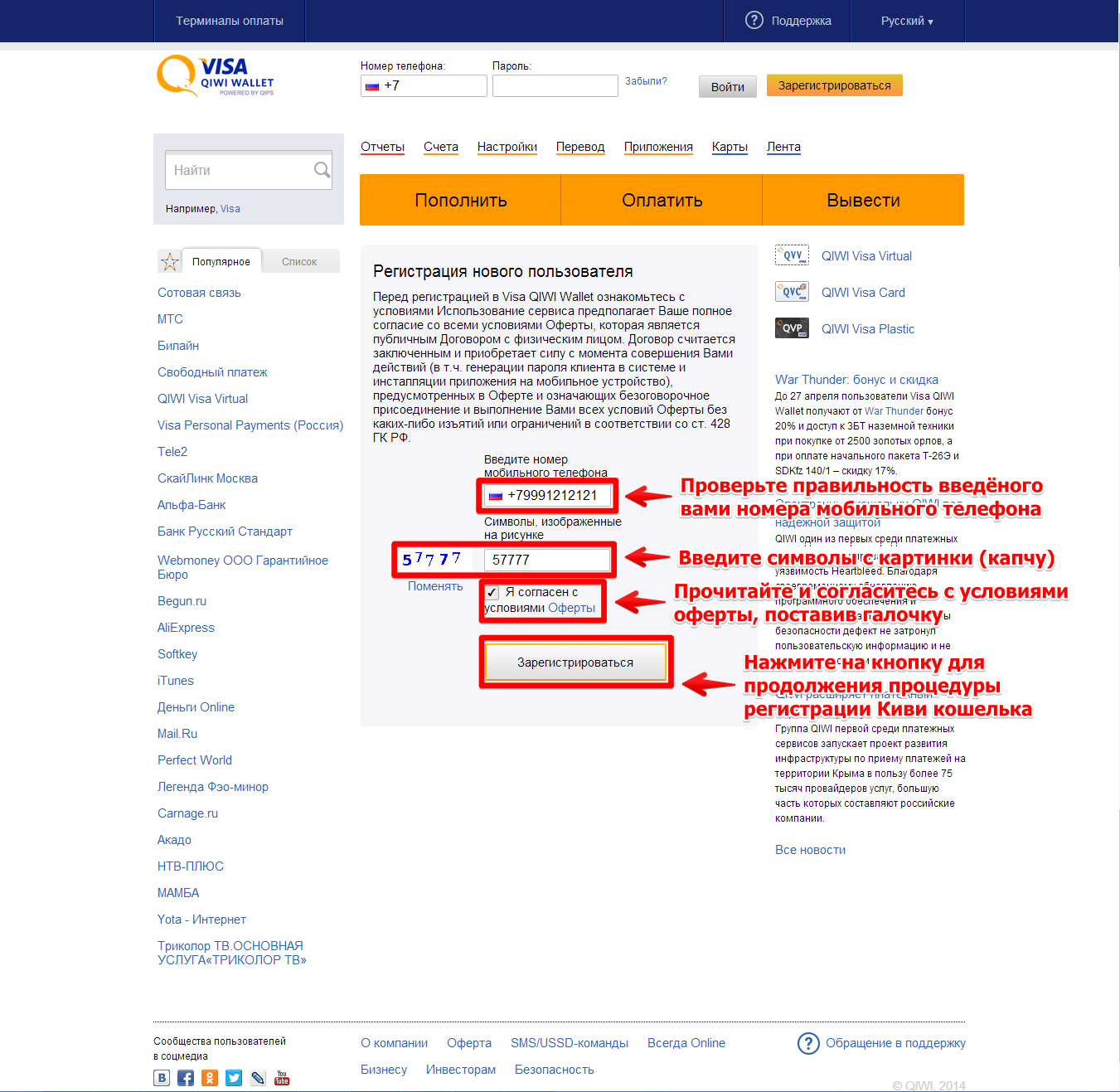Select the Пополнить tab
Viewport: 1120px width, 1092px height.
(x=460, y=200)
